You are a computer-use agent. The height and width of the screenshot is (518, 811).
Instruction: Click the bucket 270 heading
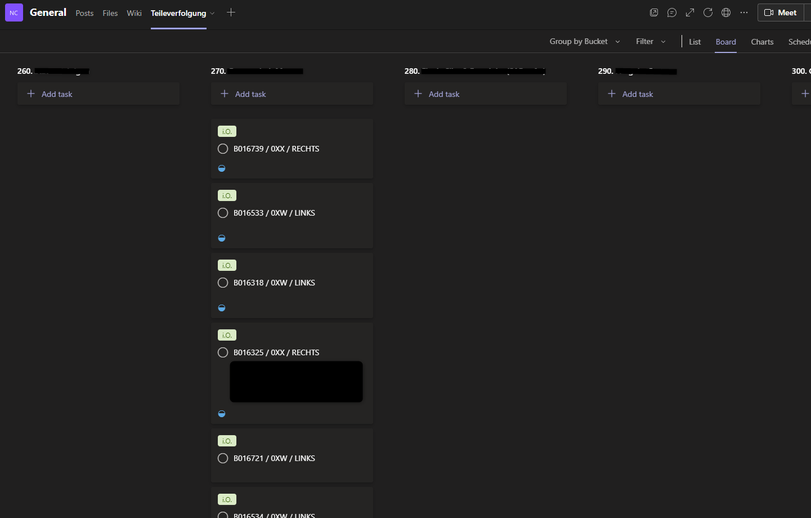[x=257, y=71]
